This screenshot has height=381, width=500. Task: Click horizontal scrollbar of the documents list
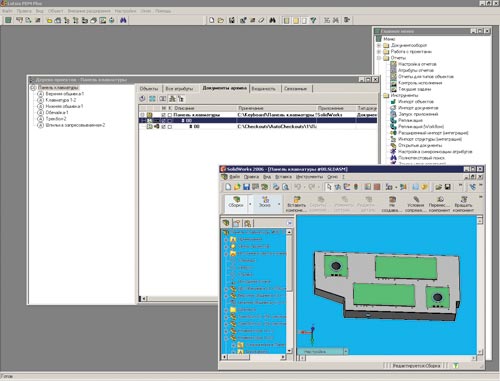(180, 299)
